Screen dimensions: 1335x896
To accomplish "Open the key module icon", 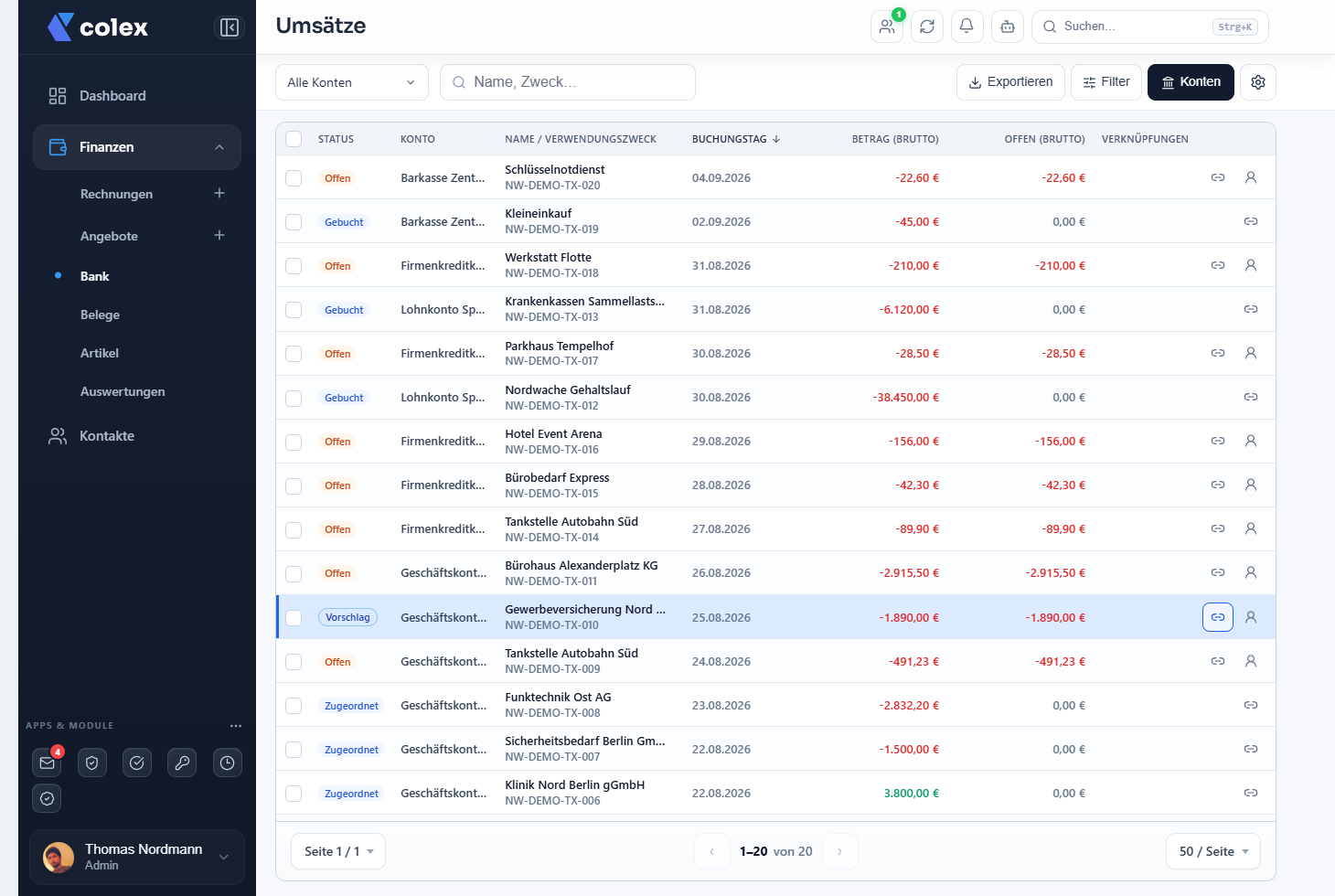I will (182, 763).
